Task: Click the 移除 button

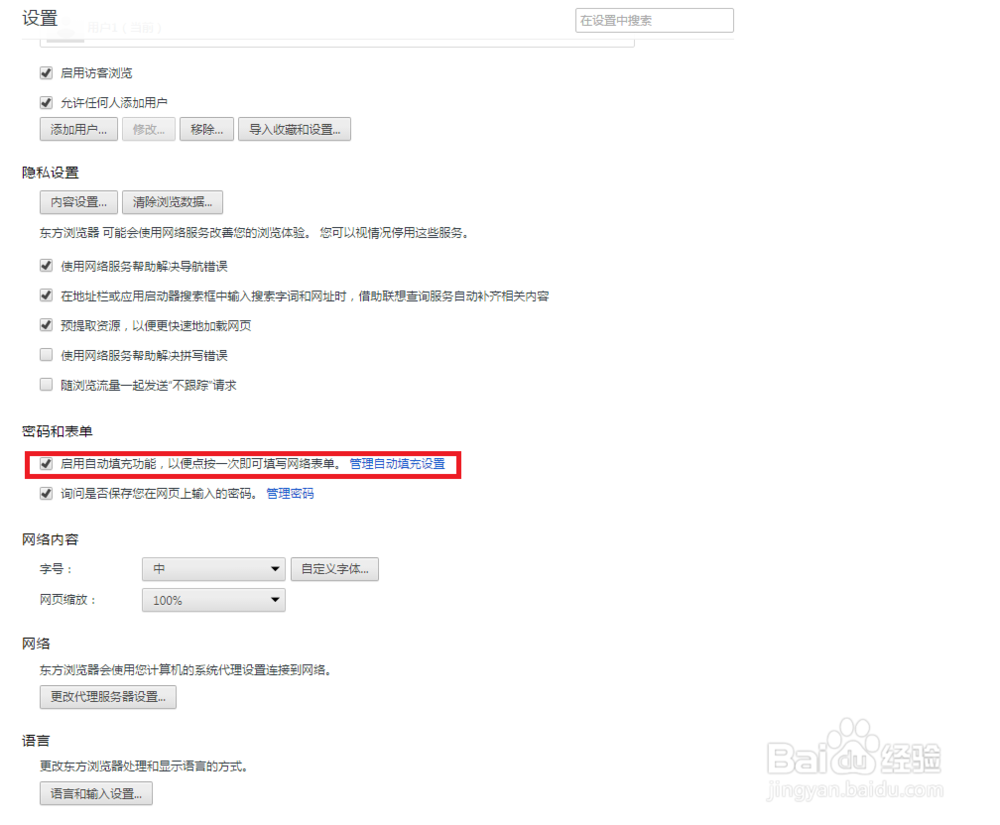Action: point(206,129)
